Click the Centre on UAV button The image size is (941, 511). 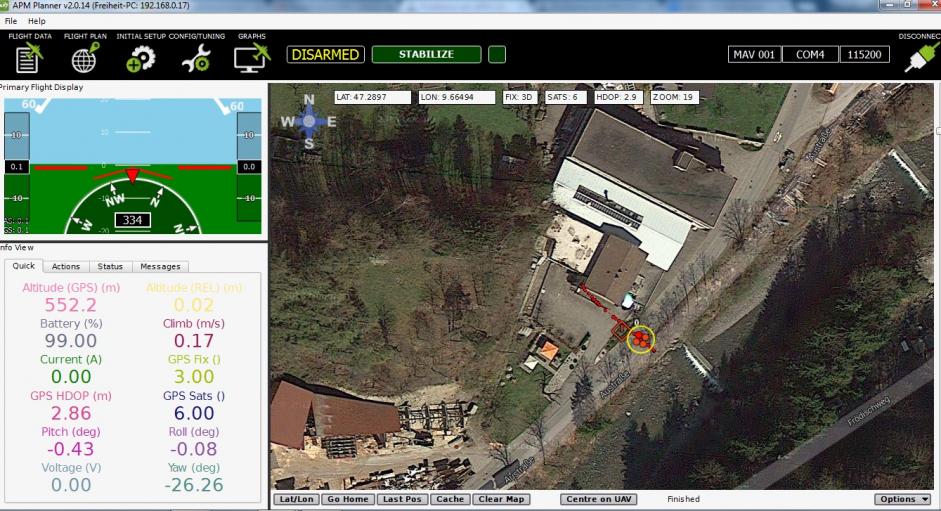click(x=599, y=499)
